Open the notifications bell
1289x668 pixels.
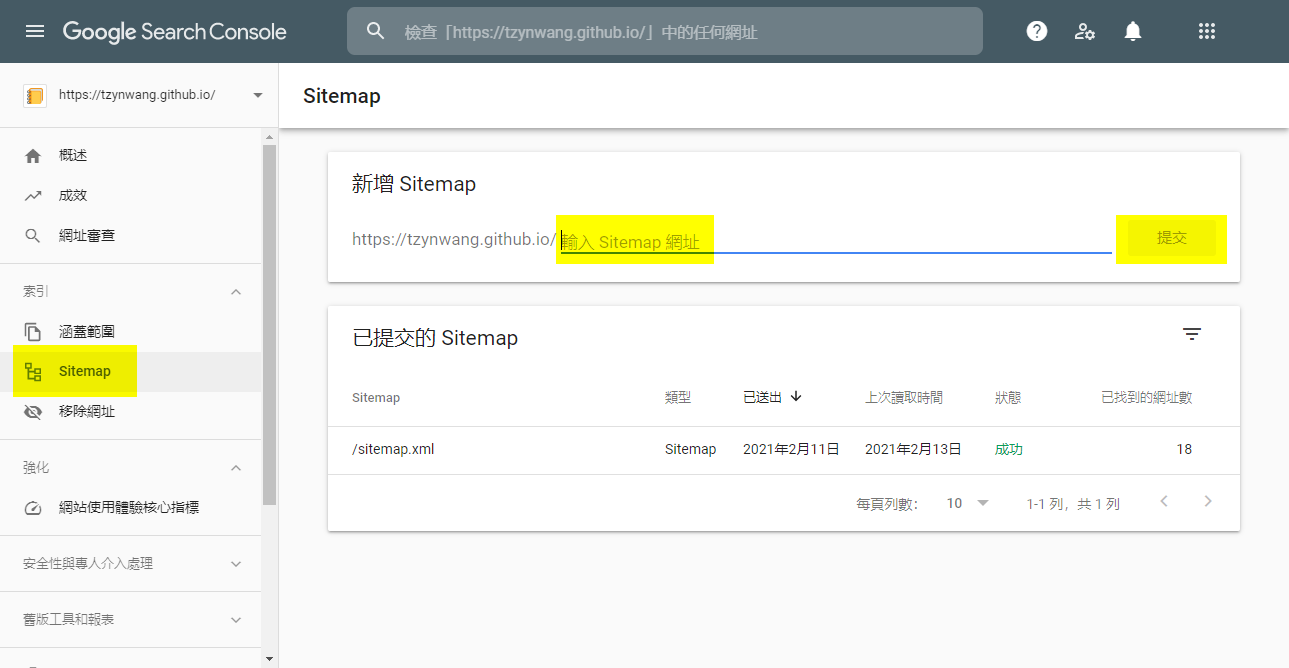(1133, 31)
